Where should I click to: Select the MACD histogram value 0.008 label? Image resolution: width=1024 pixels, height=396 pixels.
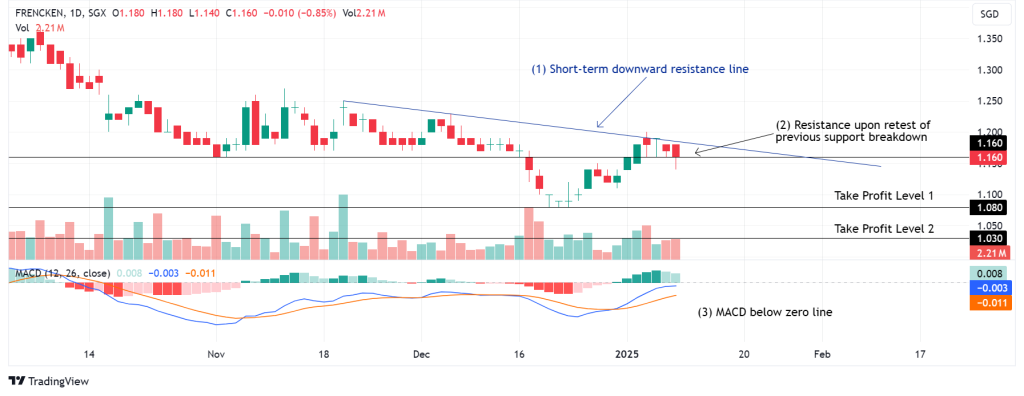tap(988, 274)
